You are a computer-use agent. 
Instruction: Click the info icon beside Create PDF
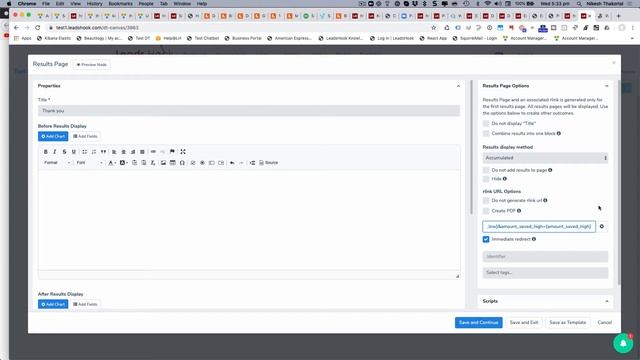point(519,211)
